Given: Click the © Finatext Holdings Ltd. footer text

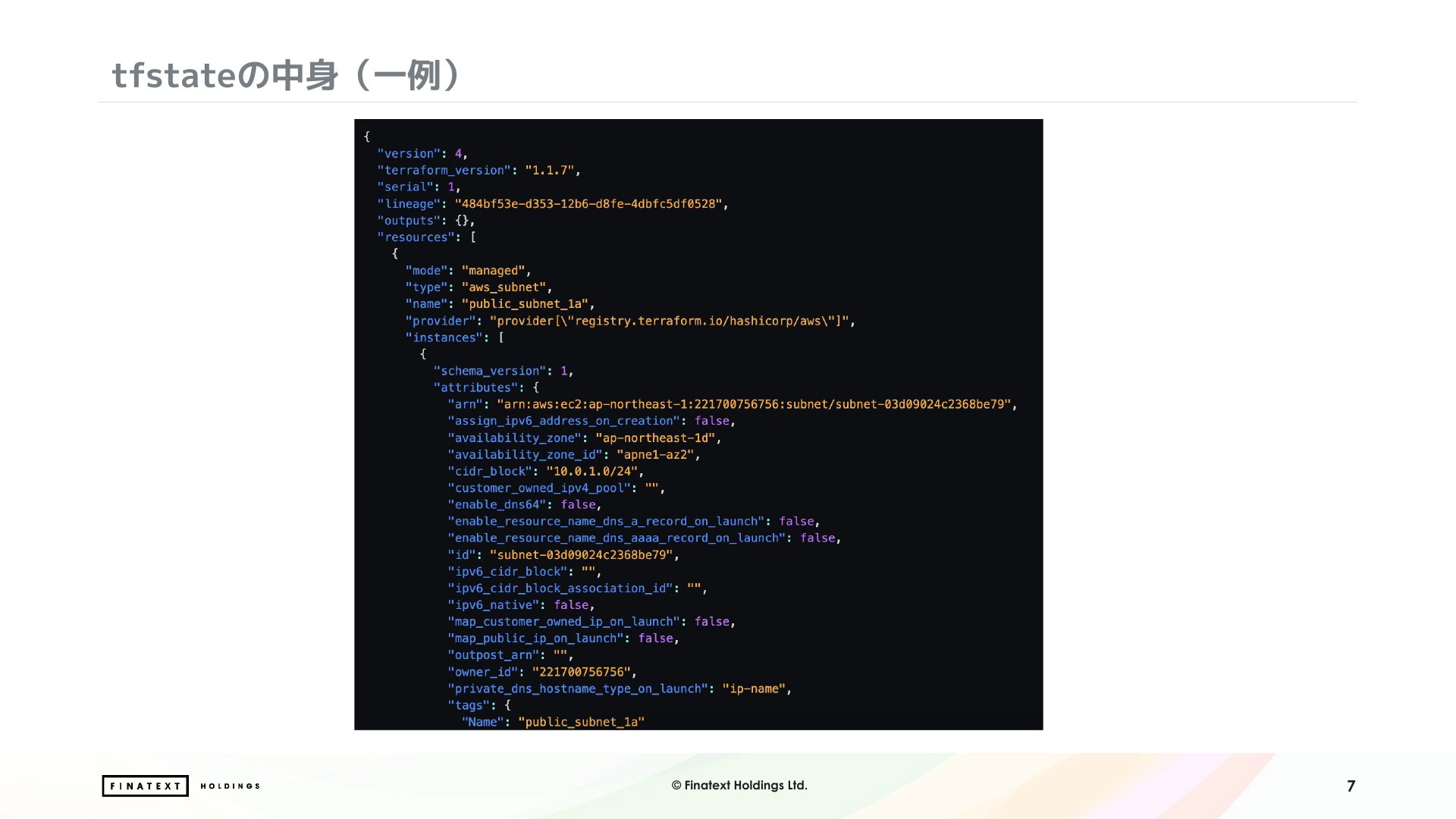Looking at the screenshot, I should (x=739, y=786).
